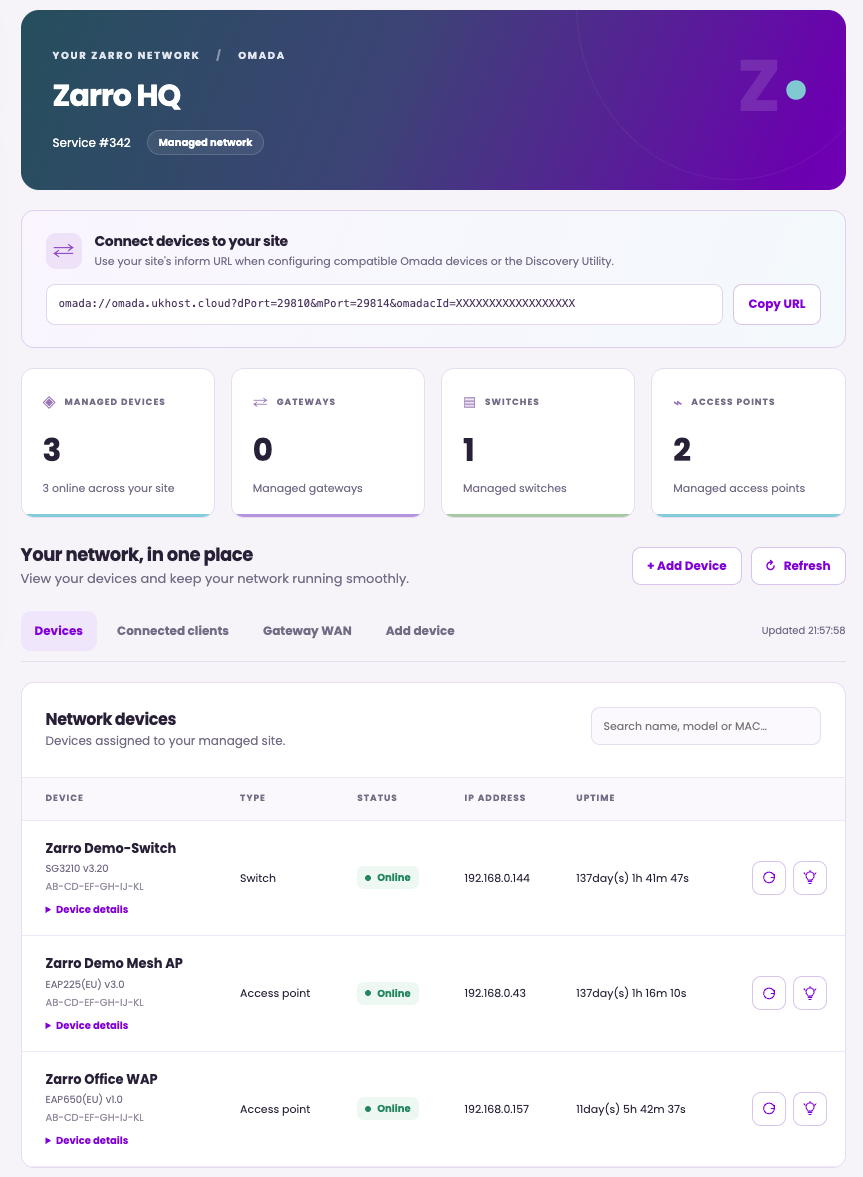Image resolution: width=863 pixels, height=1177 pixels.
Task: Click reboot icon for Zarro Demo-Switch
Action: point(768,877)
